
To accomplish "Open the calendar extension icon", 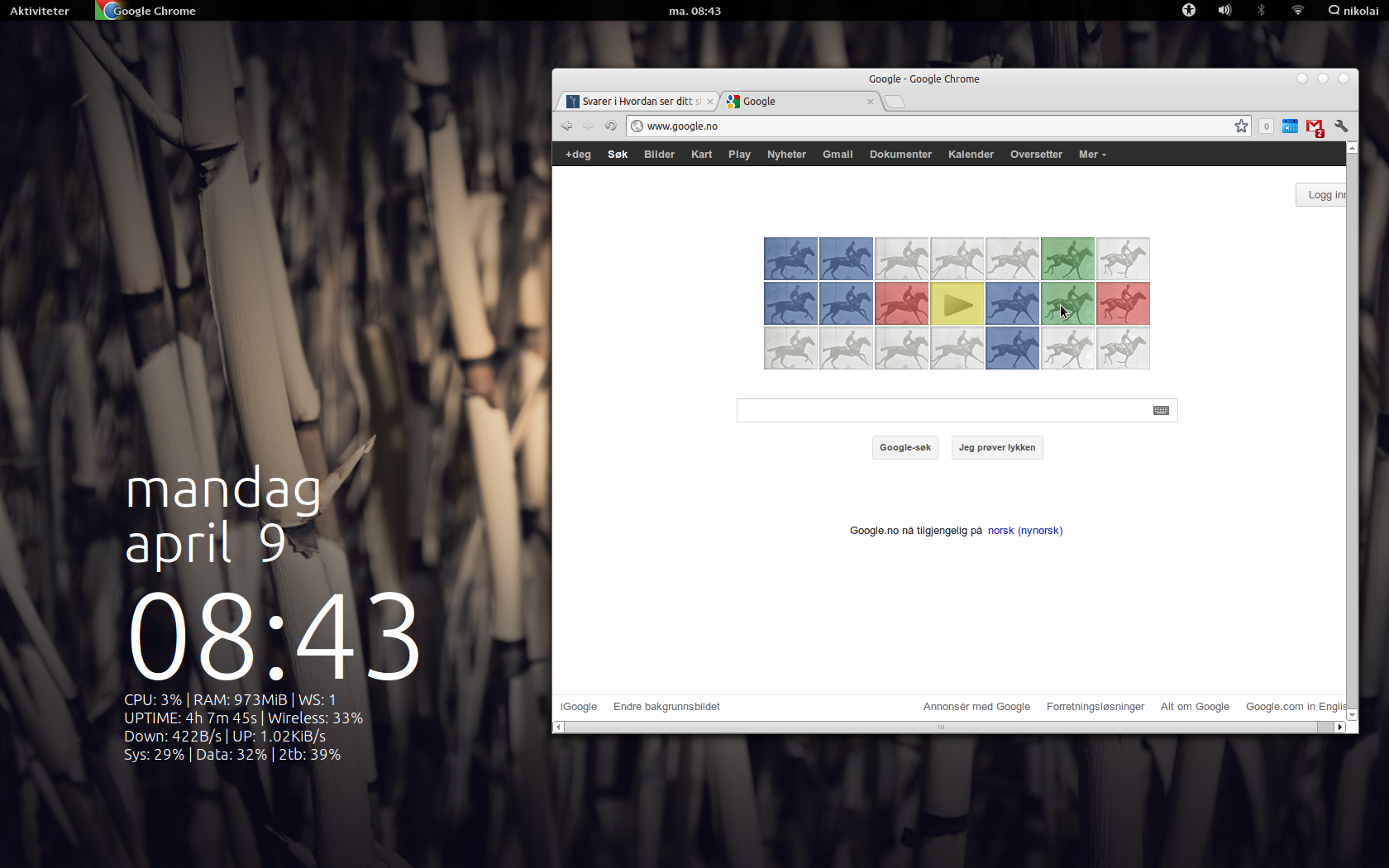I will 1290,126.
